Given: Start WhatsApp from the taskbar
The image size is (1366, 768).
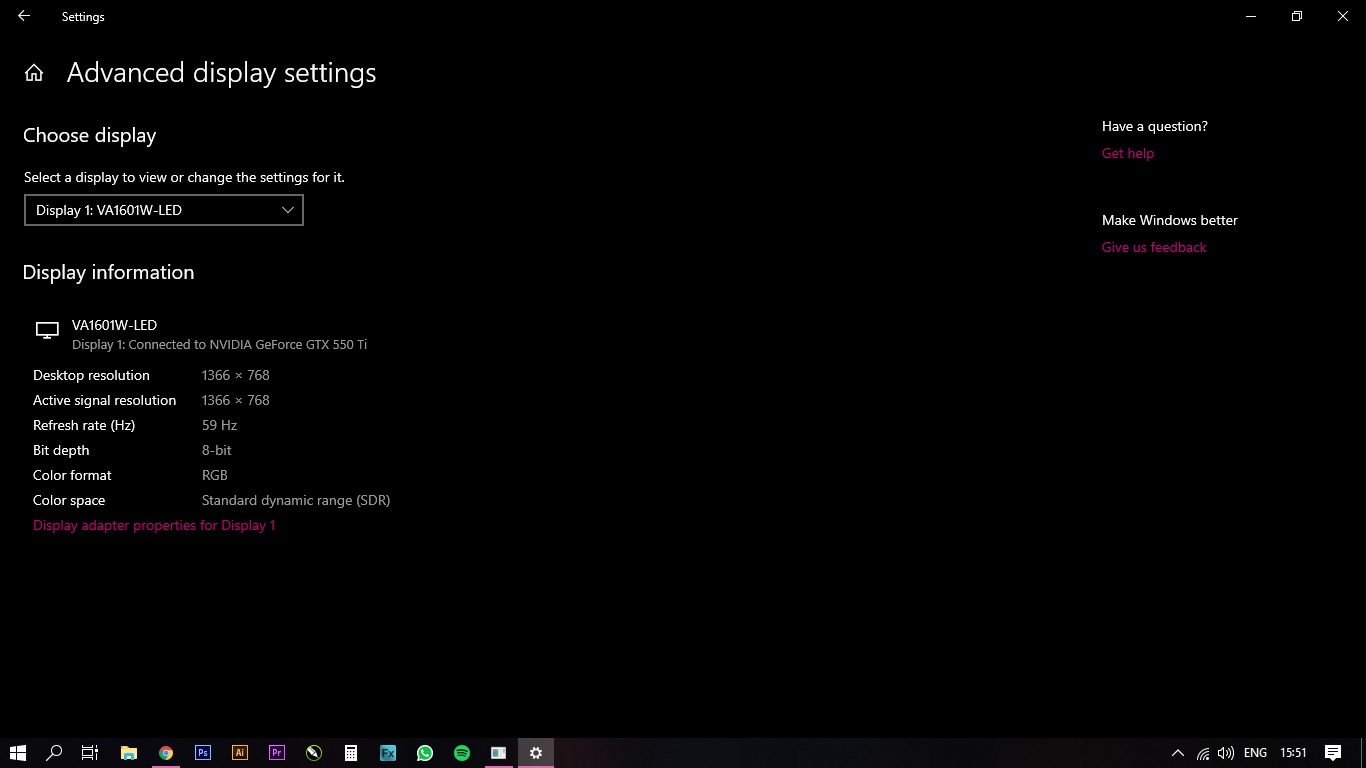Looking at the screenshot, I should coord(424,752).
